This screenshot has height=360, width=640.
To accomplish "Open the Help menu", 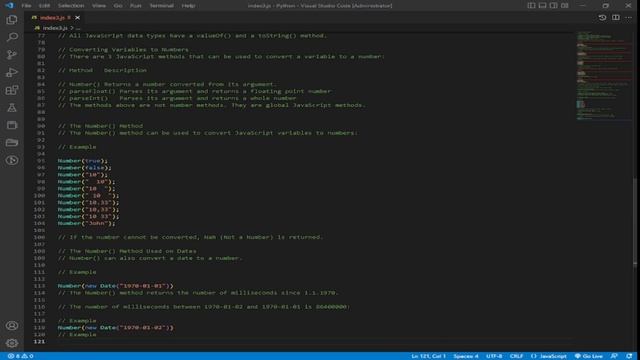I will pos(188,6).
